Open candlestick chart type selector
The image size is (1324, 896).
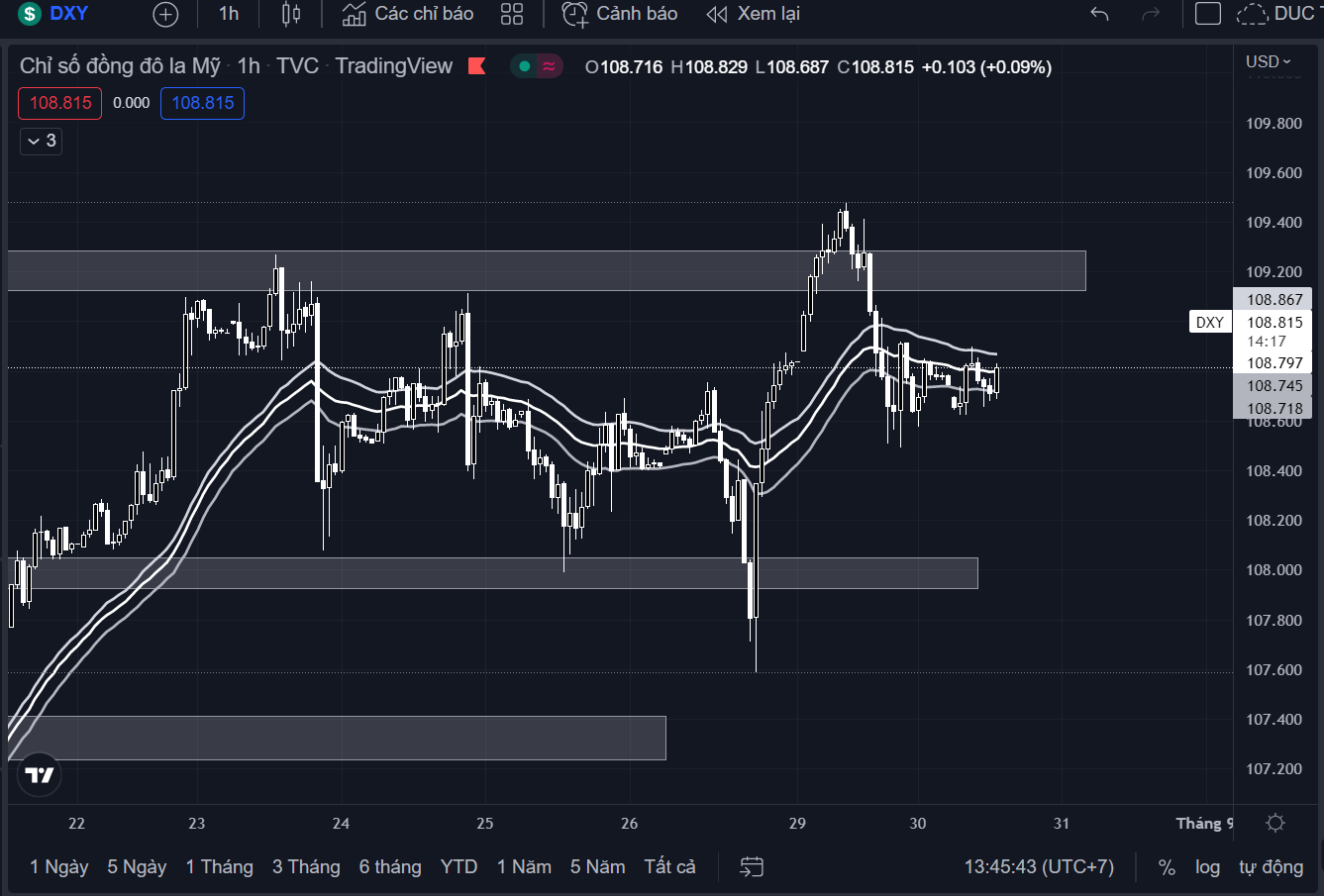click(291, 14)
